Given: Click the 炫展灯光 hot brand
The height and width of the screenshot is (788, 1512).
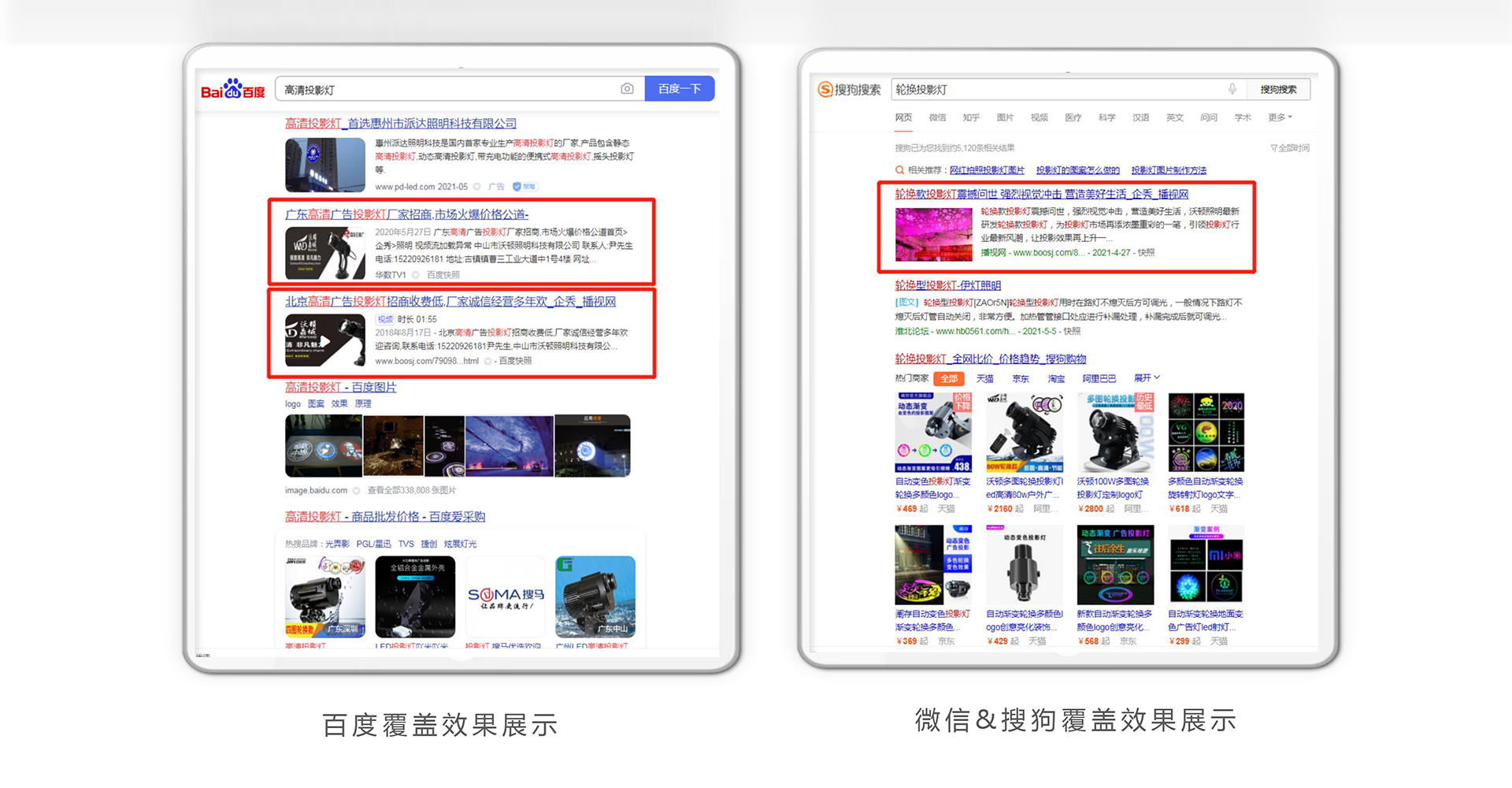Looking at the screenshot, I should pos(460,545).
